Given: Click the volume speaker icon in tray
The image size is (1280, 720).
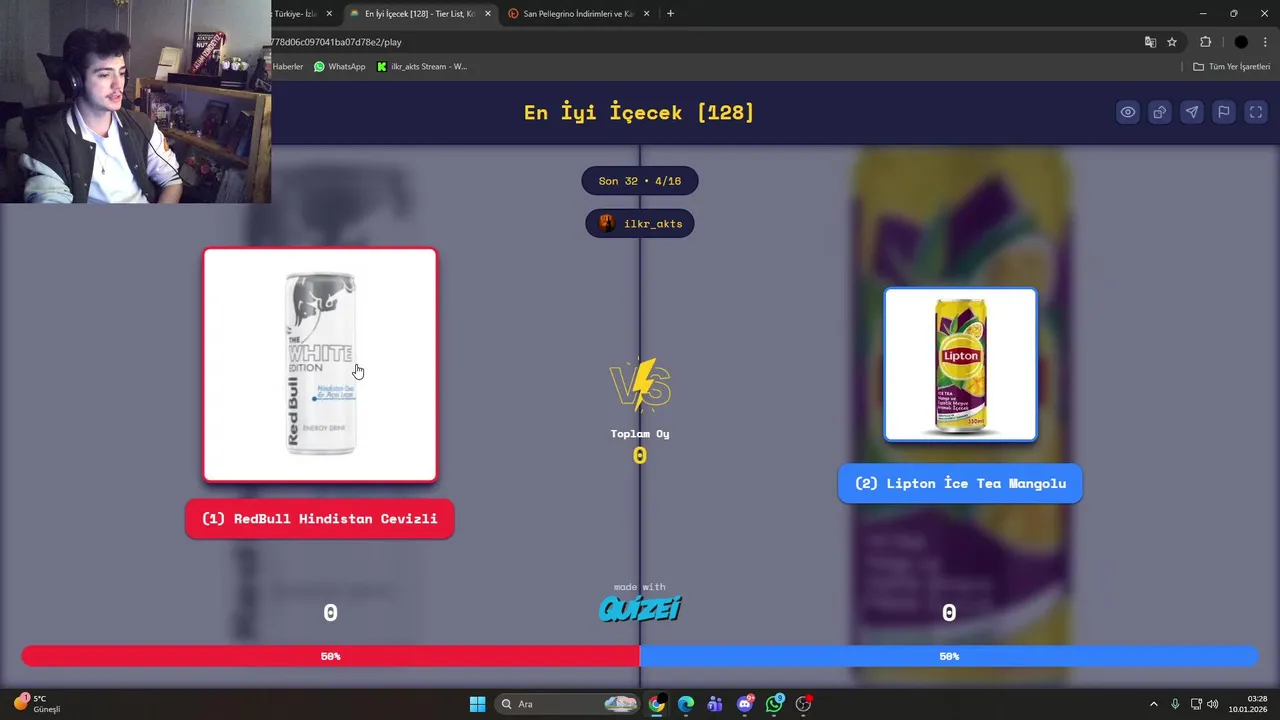Looking at the screenshot, I should (1213, 704).
